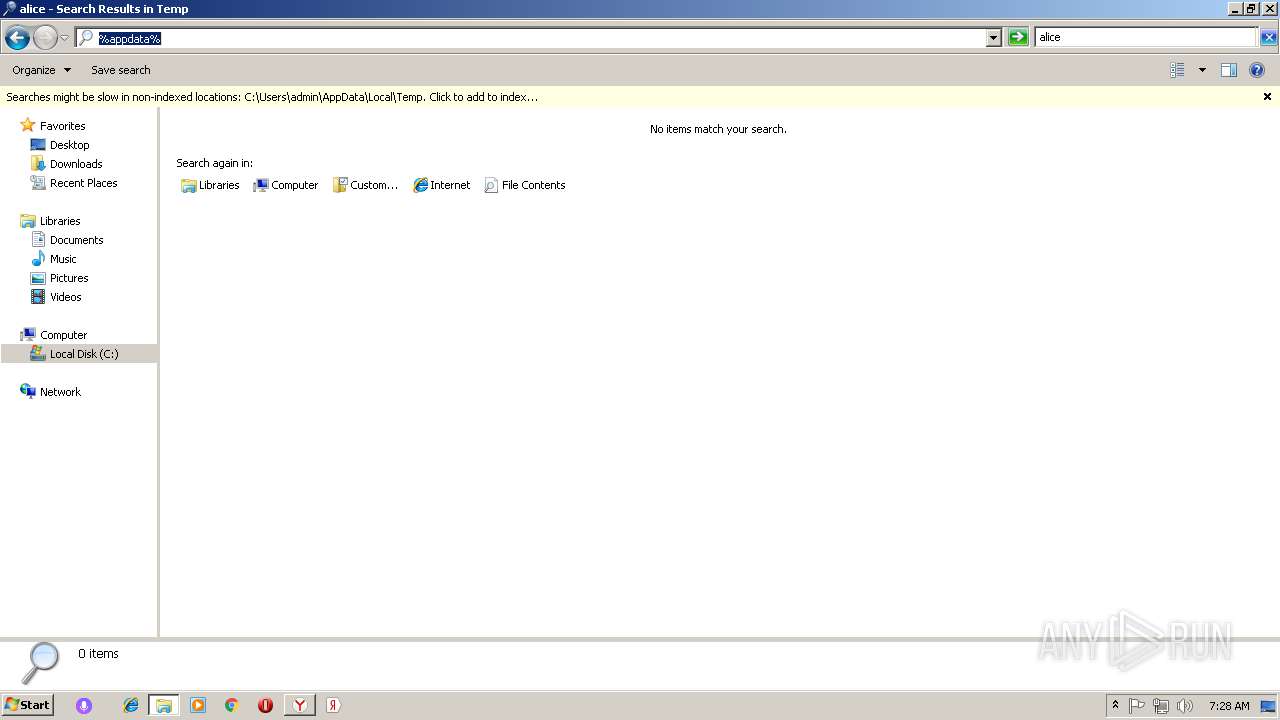Viewport: 1280px width, 720px height.
Task: Open the Documents library
Action: (x=76, y=240)
